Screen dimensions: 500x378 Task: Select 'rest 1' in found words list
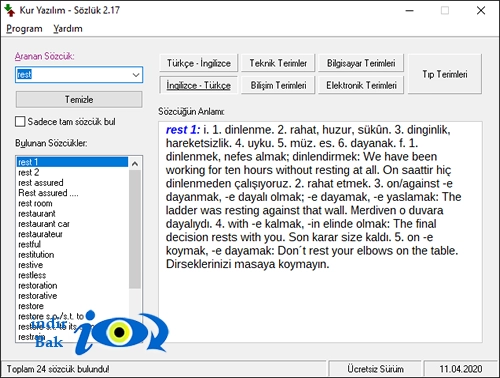[72, 162]
